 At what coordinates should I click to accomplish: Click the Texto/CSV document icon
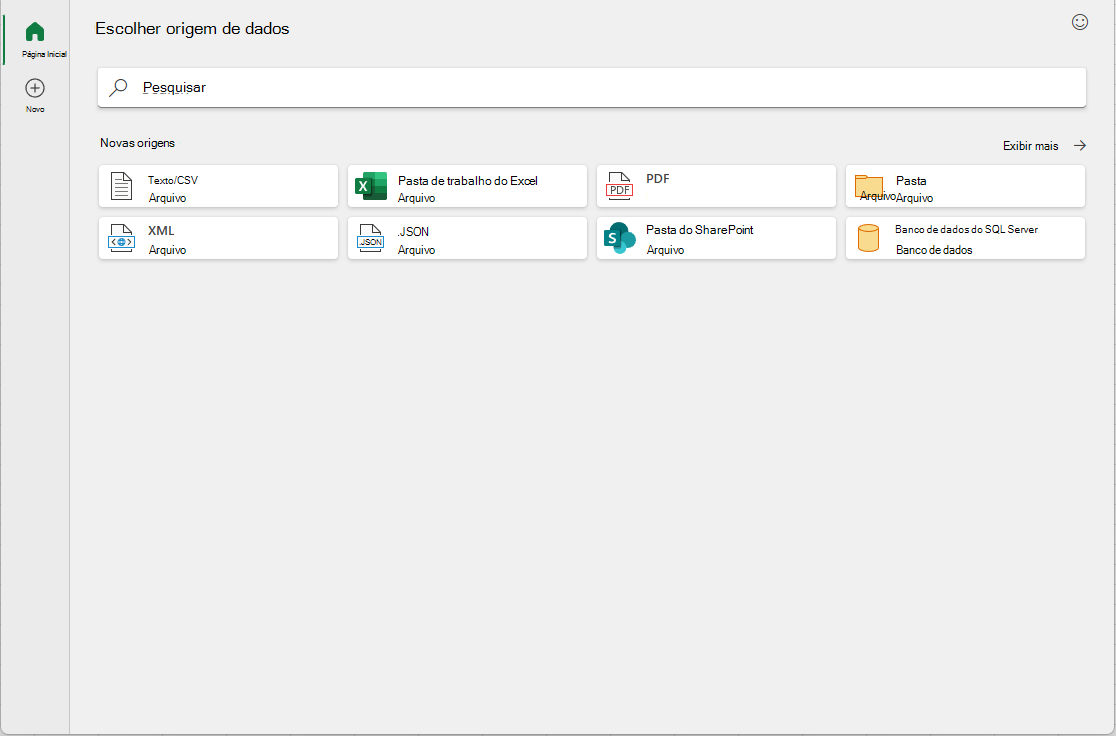tap(122, 186)
